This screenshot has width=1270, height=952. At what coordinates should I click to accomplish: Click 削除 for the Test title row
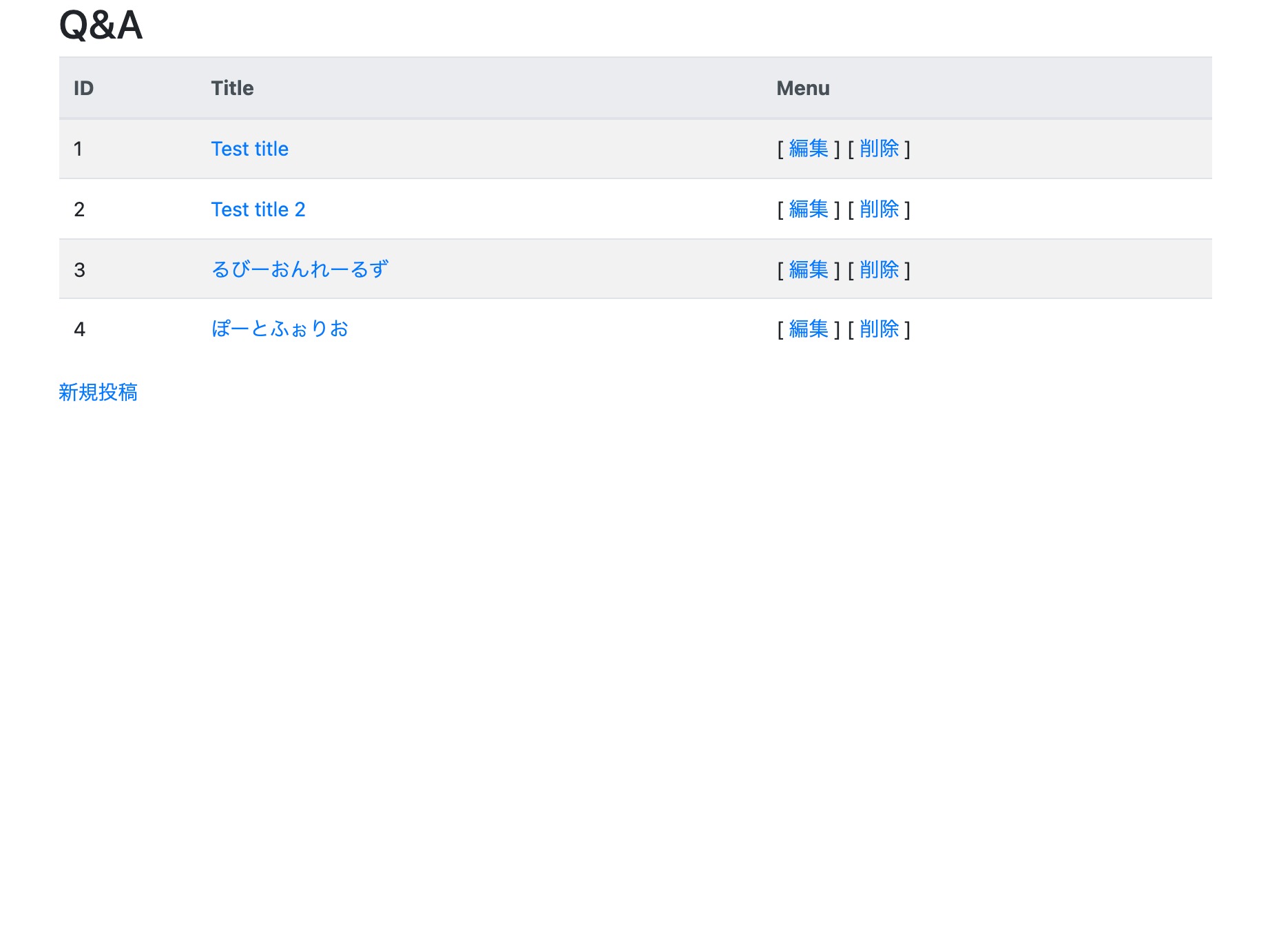pos(879,149)
